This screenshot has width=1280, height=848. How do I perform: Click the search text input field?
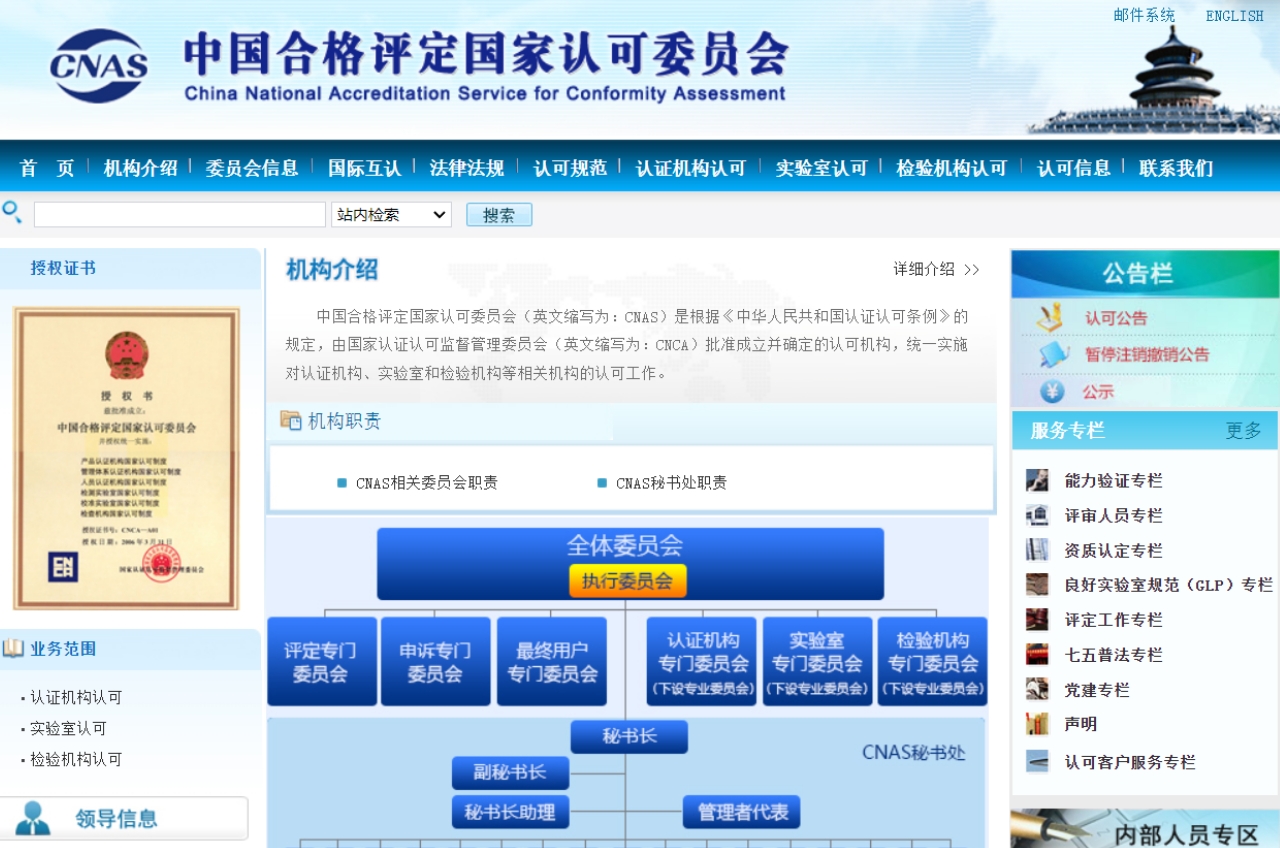pos(180,215)
